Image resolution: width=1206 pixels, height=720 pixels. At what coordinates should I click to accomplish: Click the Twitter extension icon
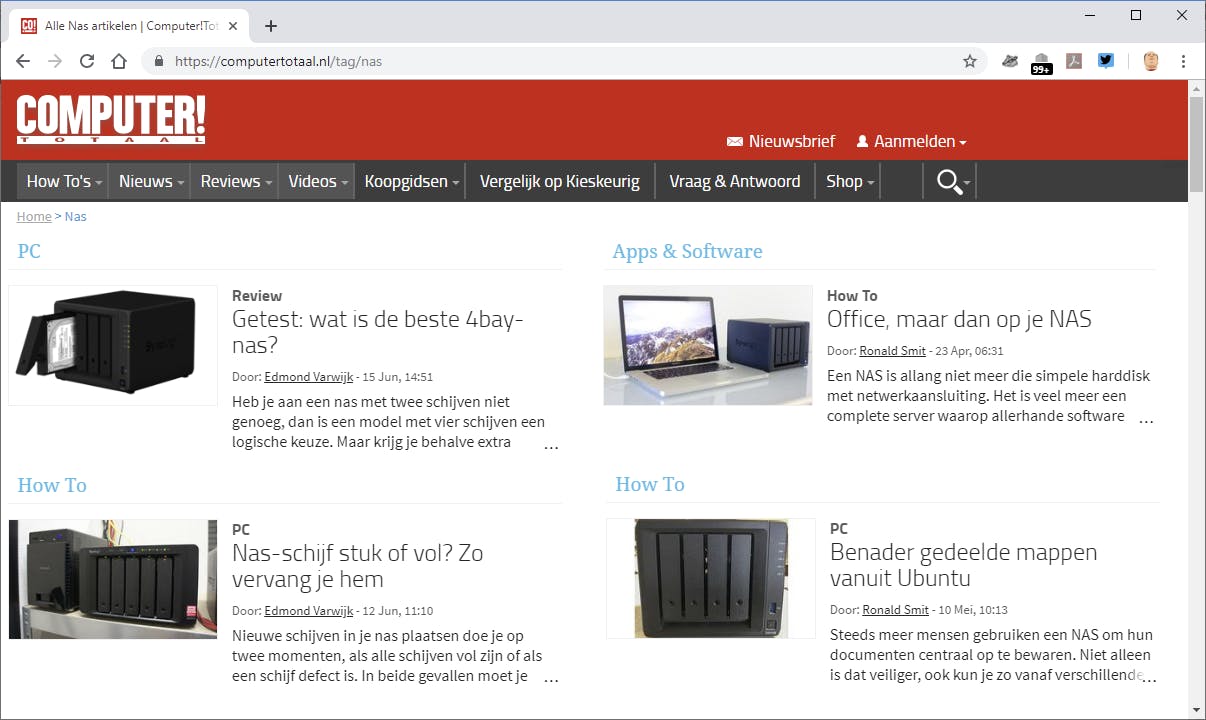point(1105,61)
